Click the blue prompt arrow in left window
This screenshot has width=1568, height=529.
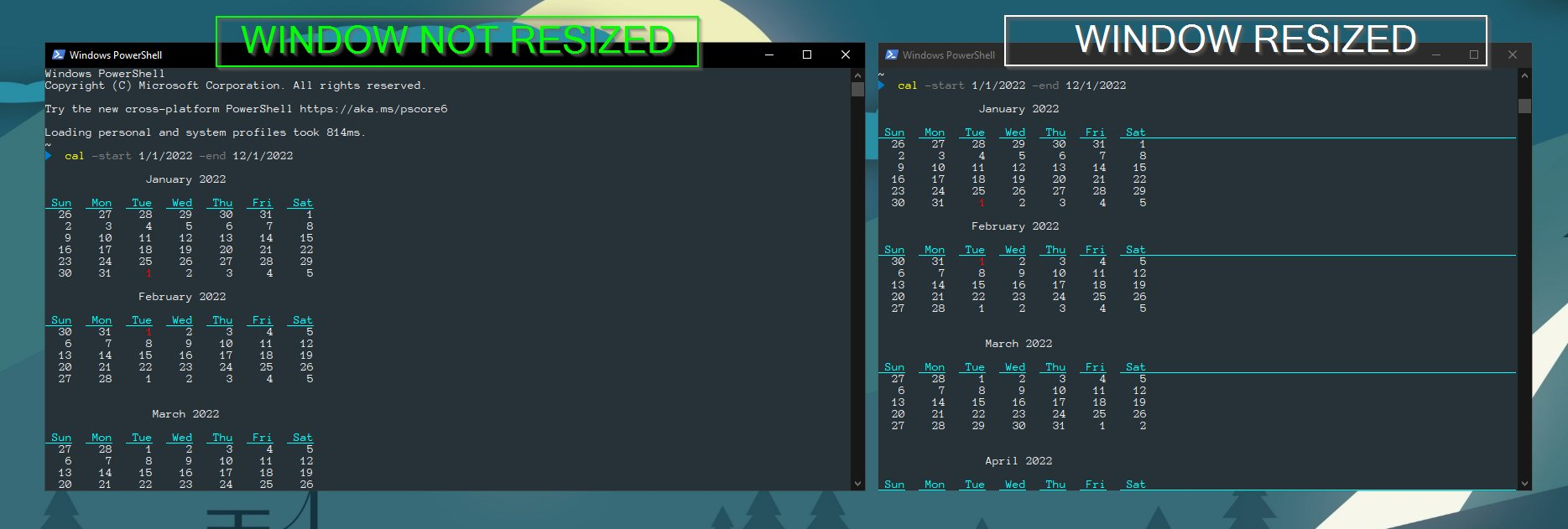pos(48,156)
